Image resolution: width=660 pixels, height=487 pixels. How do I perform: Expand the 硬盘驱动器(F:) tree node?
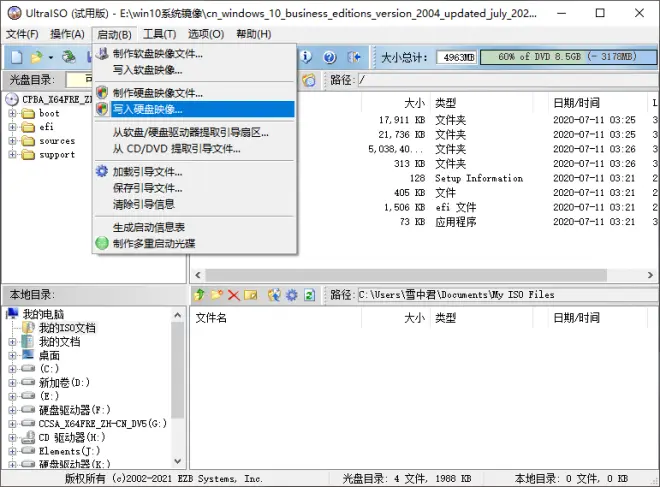12,410
